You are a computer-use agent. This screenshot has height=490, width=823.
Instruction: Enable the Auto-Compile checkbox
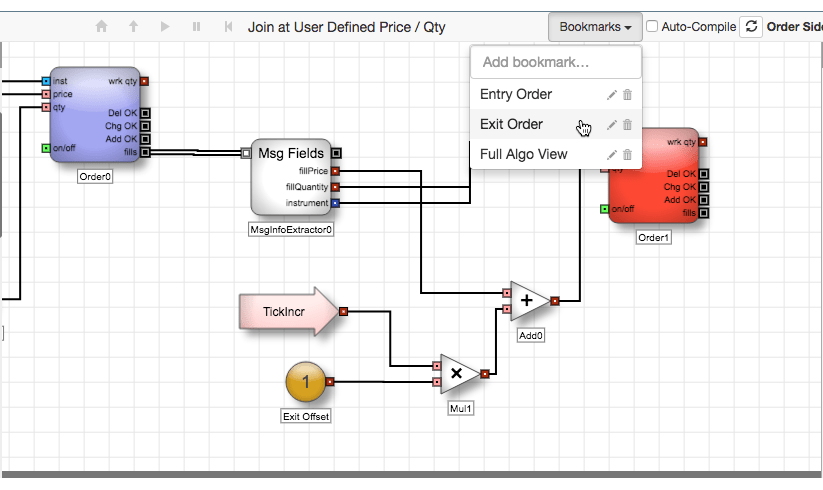coord(651,26)
